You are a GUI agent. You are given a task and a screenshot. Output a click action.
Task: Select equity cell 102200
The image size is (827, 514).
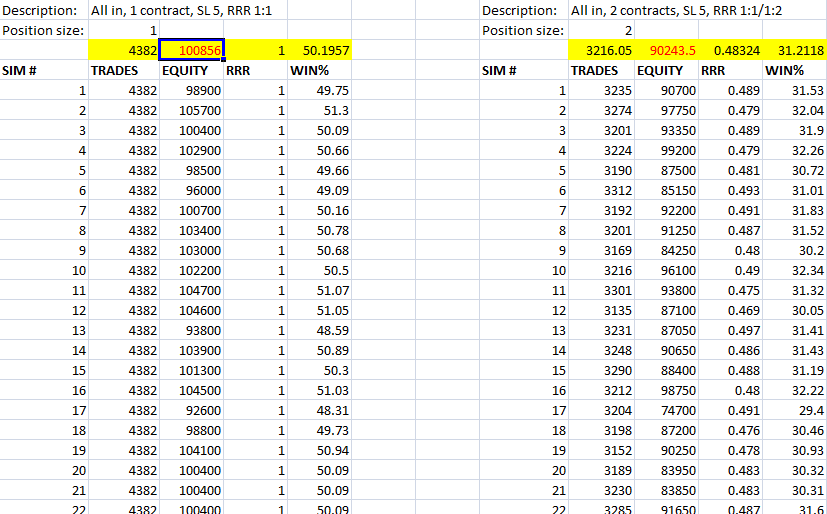click(191, 270)
